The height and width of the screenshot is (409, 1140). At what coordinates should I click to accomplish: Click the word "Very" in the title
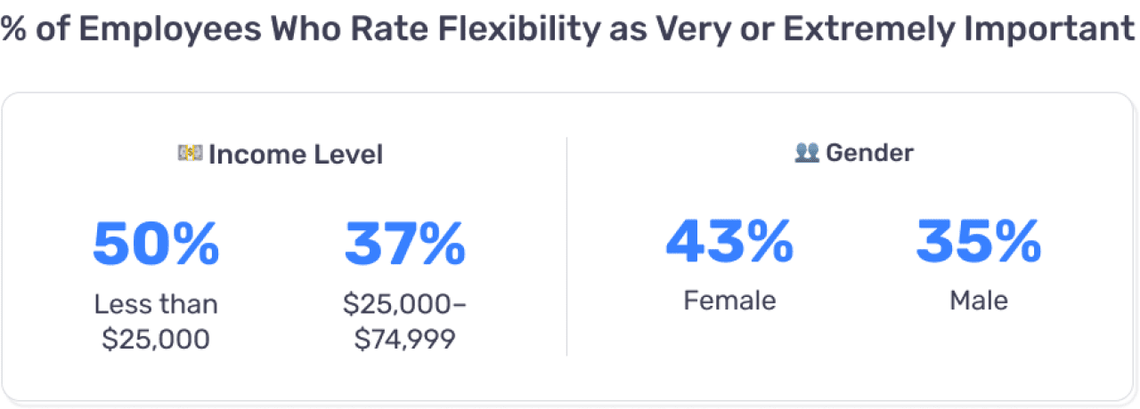point(686,30)
